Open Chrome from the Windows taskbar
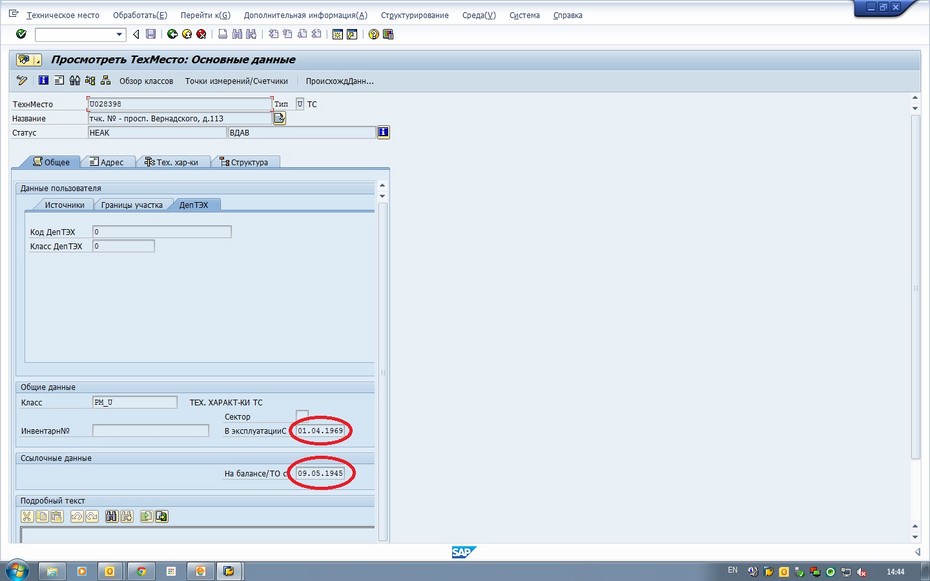930x581 pixels. coord(141,571)
